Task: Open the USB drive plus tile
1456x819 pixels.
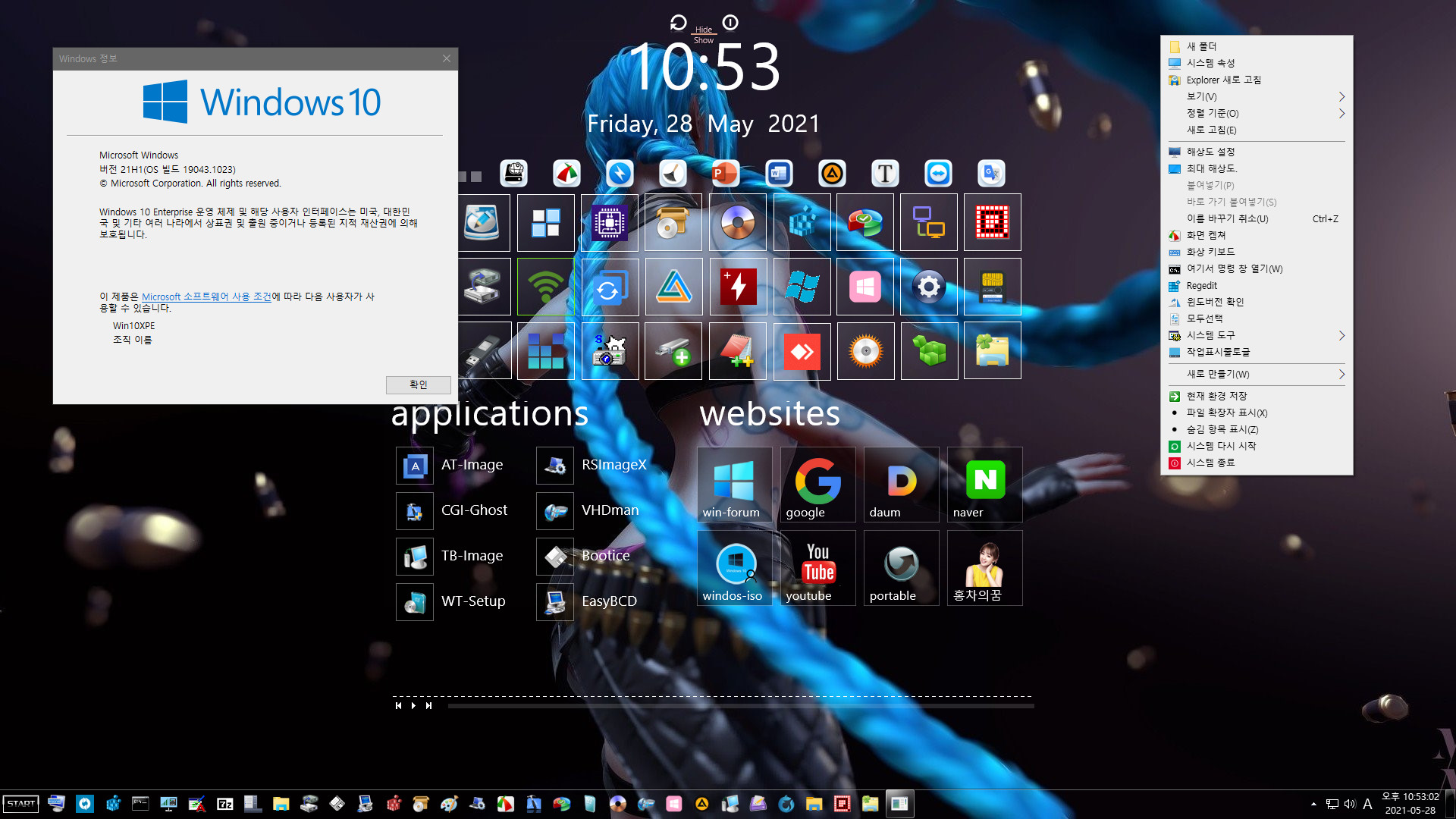Action: [x=673, y=351]
